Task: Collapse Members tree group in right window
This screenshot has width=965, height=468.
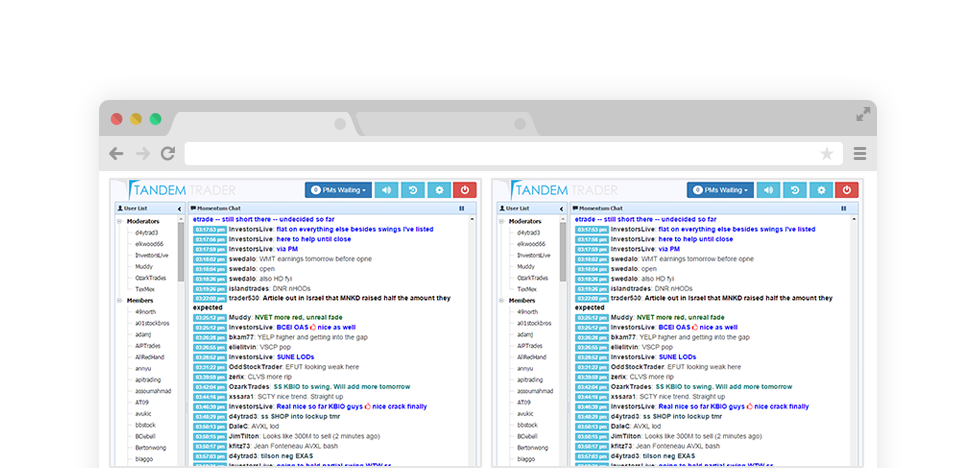Action: click(x=502, y=301)
